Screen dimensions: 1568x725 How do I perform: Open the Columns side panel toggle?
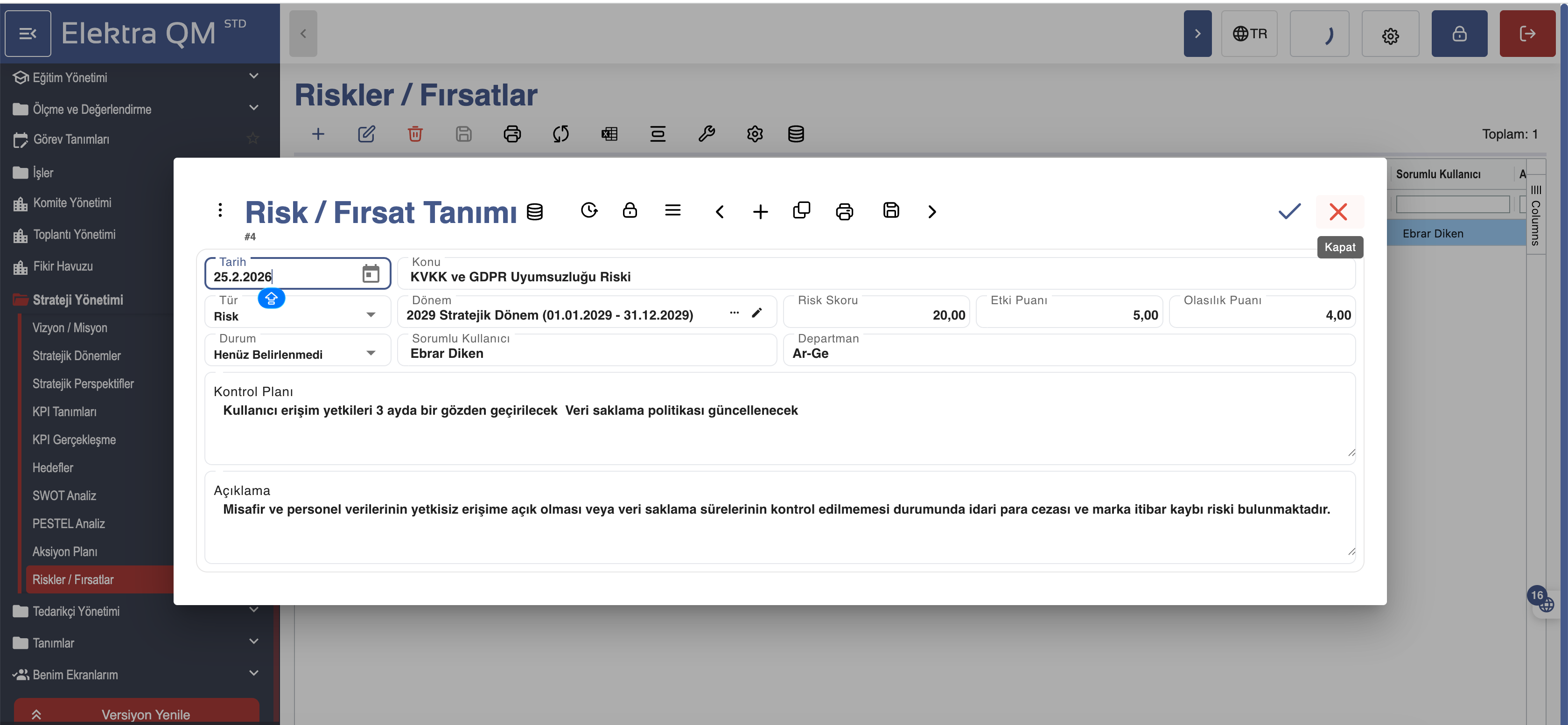point(1536,216)
